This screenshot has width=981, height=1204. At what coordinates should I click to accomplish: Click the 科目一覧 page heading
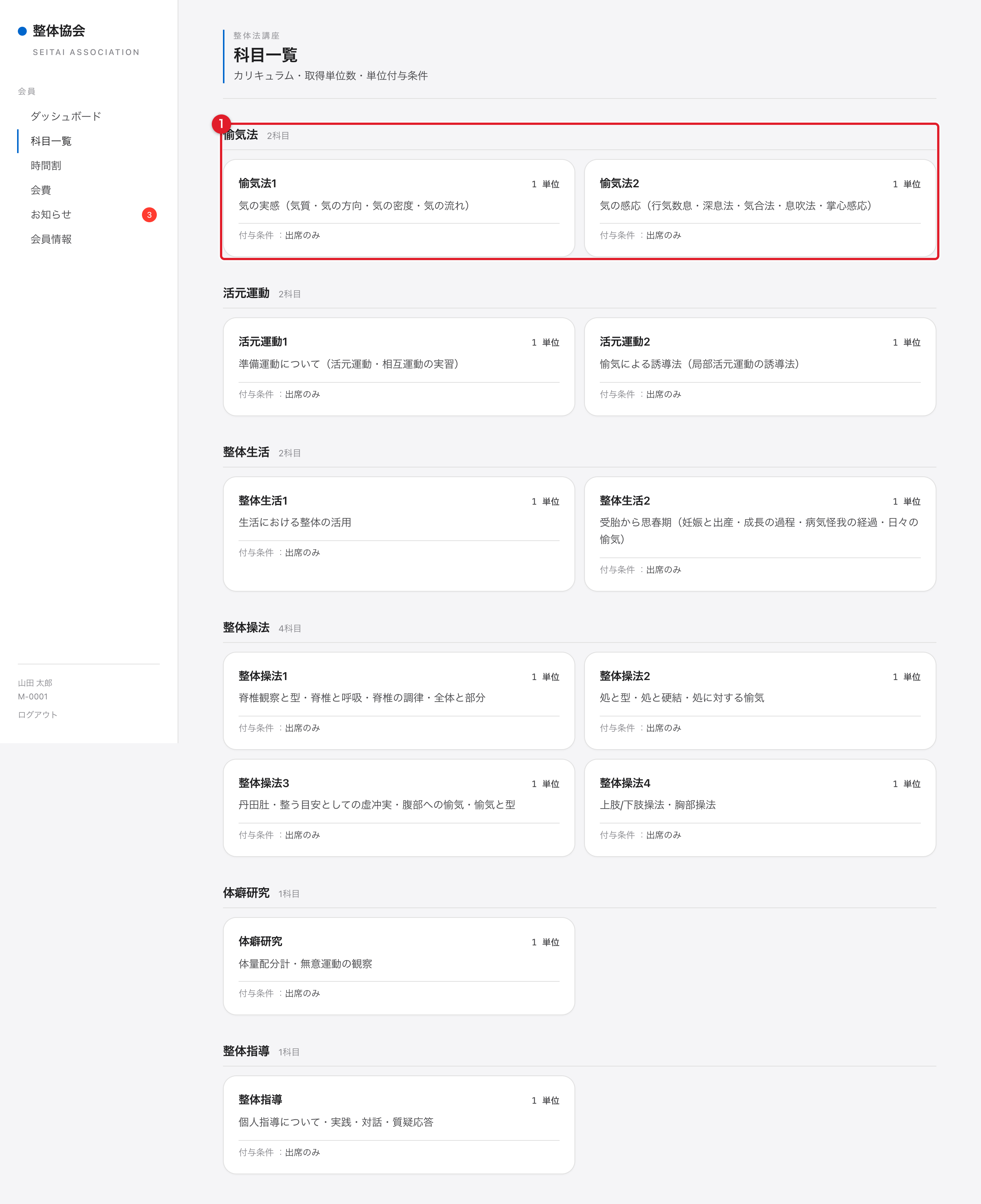pos(266,55)
